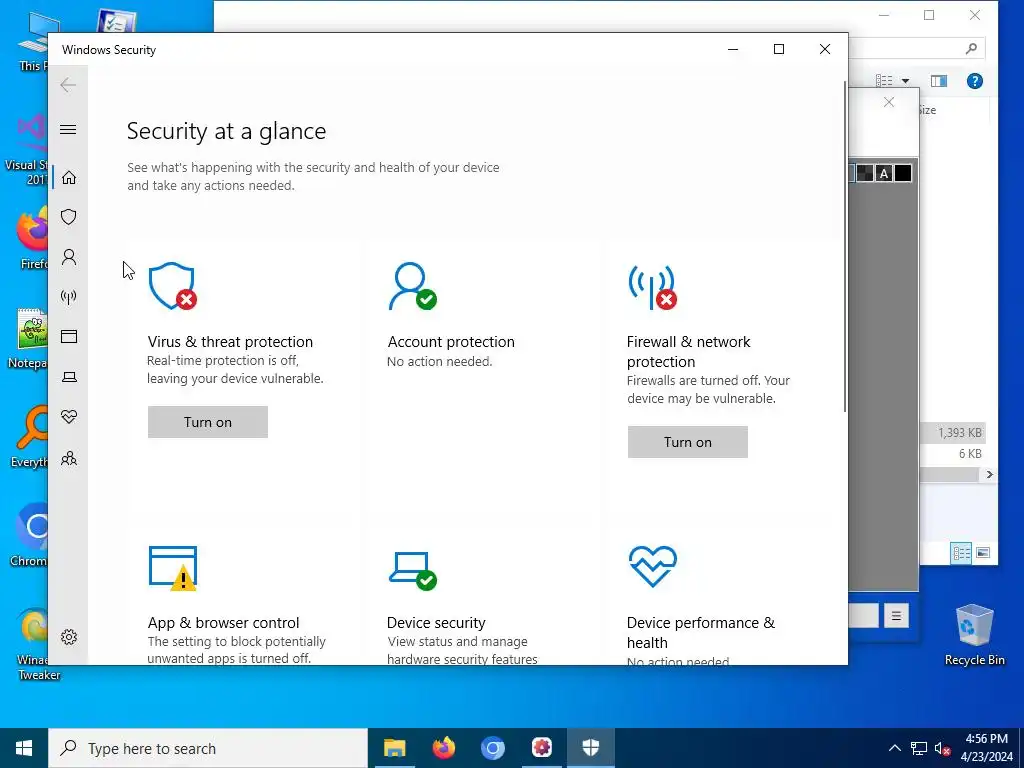Click the Virus & threat protection shield tile icon
The width and height of the screenshot is (1024, 768).
click(172, 286)
